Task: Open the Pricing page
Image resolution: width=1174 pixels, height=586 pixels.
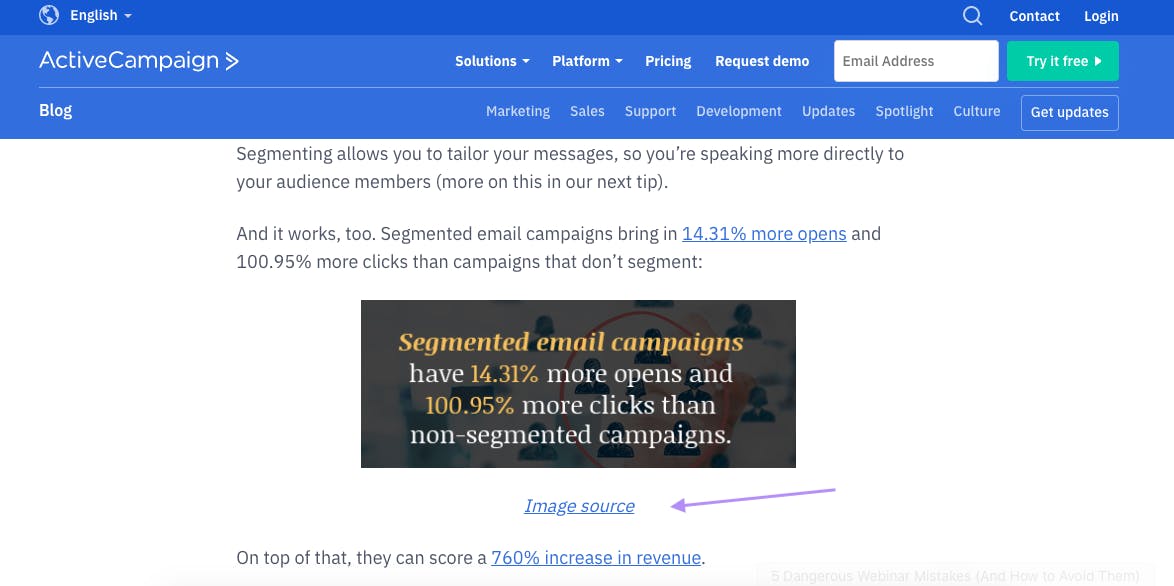Action: [668, 61]
